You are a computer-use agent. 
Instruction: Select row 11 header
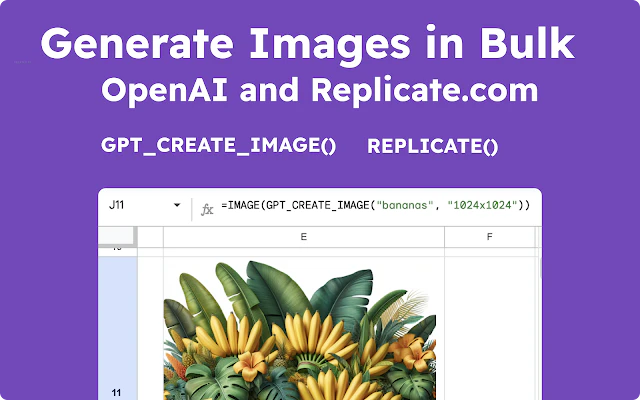tap(117, 392)
